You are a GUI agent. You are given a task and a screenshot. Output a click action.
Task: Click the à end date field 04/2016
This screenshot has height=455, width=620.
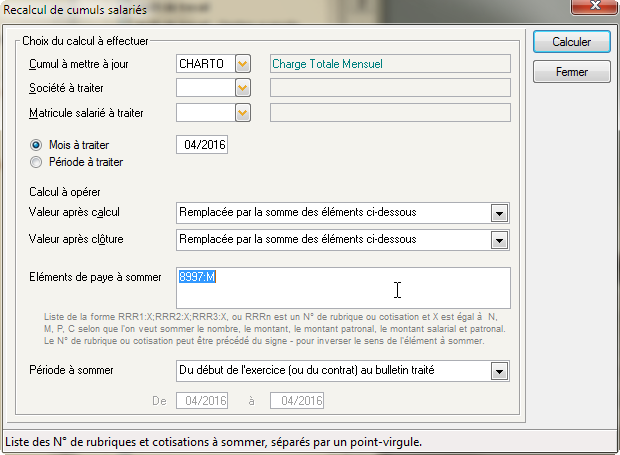[297, 401]
